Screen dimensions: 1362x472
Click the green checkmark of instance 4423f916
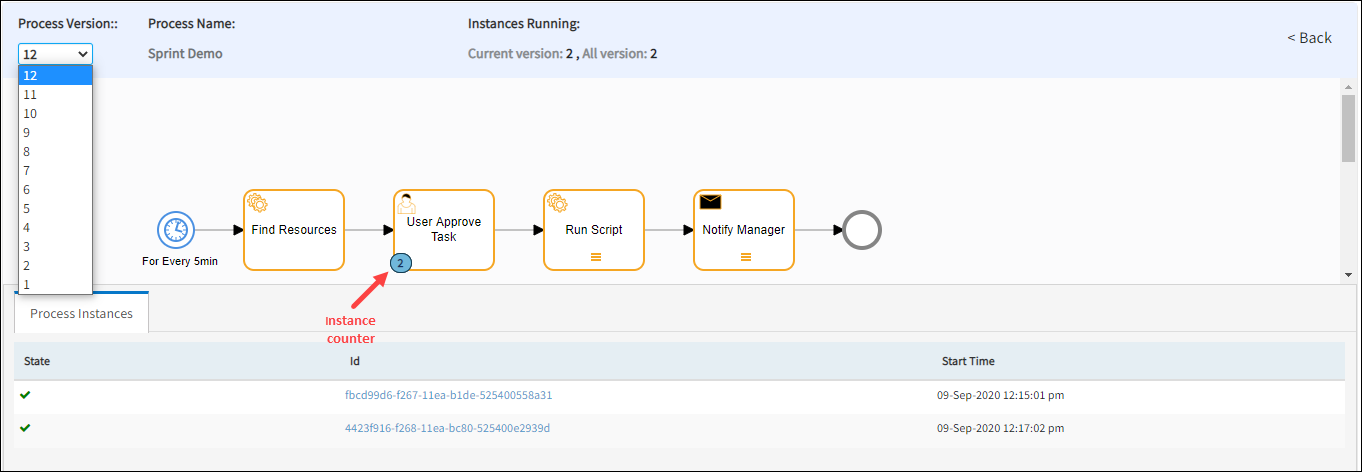25,428
